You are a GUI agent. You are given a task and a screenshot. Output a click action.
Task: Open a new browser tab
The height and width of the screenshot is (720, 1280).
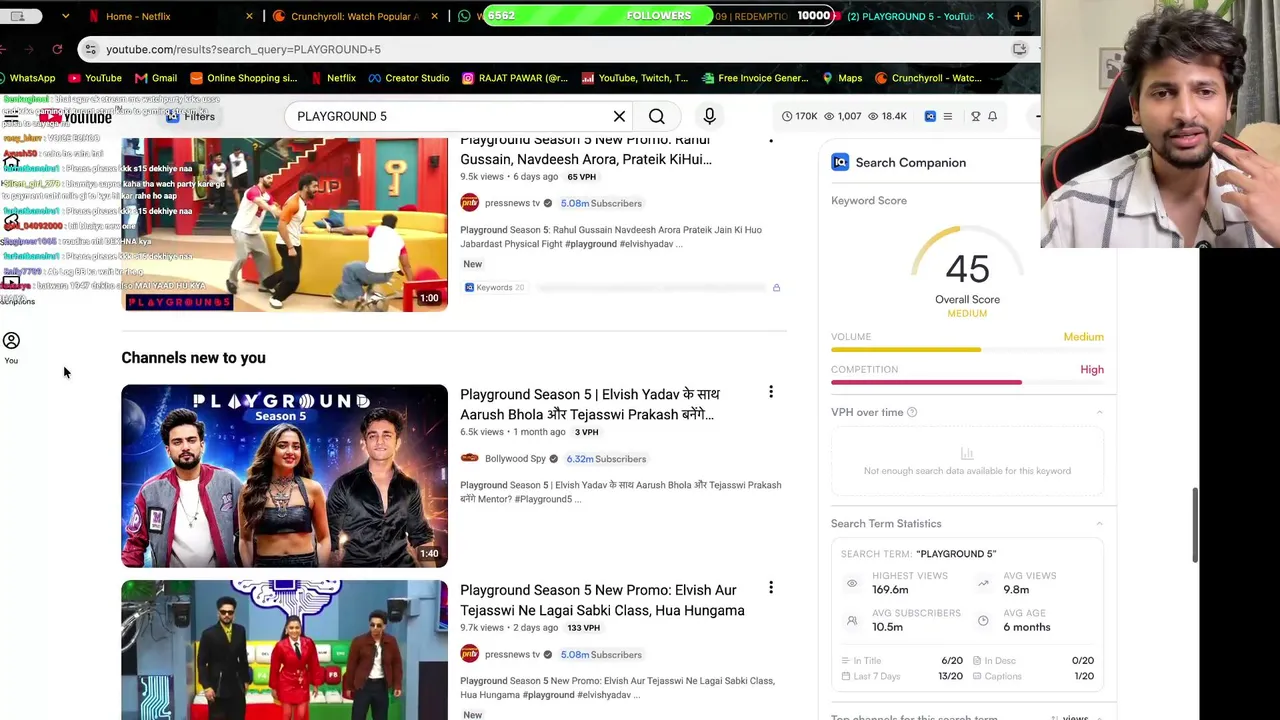coord(1018,16)
